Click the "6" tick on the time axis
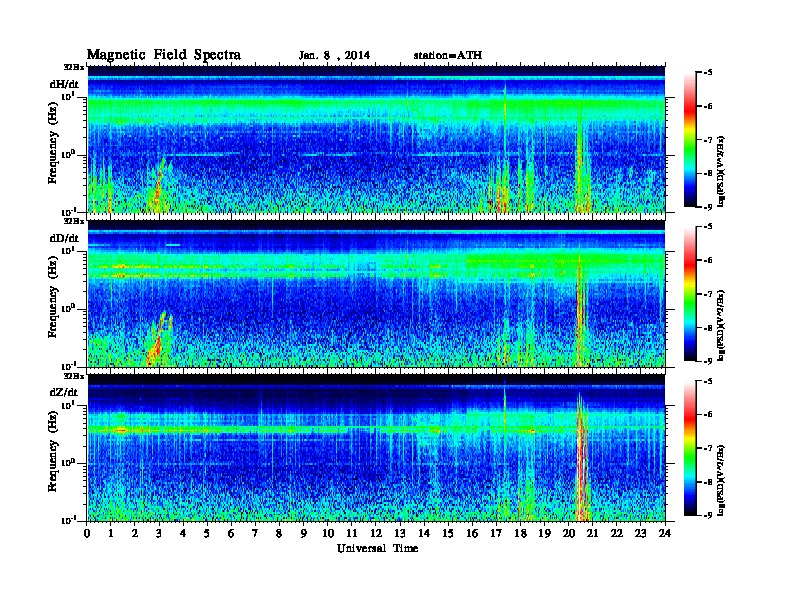The width and height of the screenshot is (792, 612). (232, 534)
